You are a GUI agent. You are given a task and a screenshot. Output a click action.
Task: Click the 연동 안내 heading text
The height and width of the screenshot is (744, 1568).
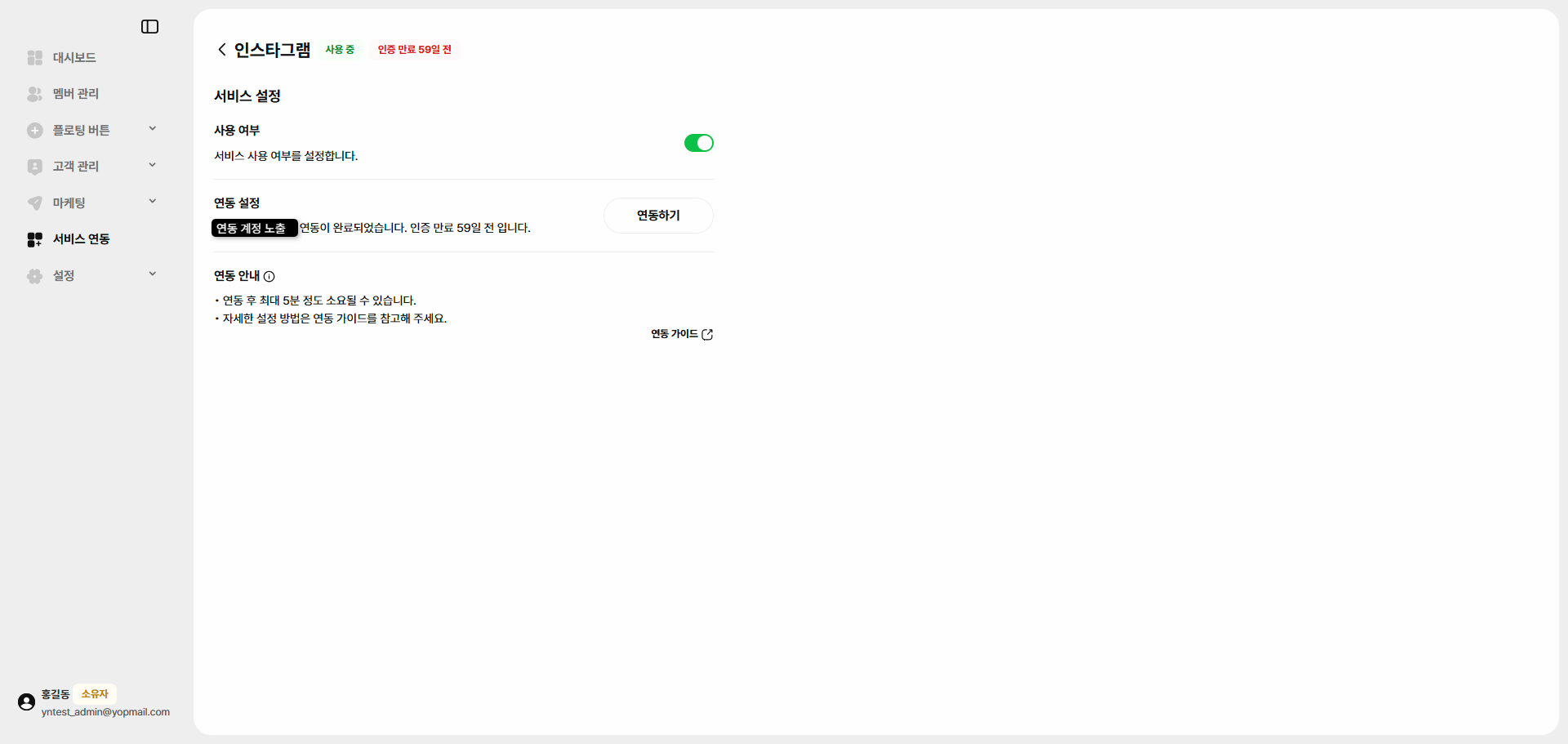(x=237, y=276)
